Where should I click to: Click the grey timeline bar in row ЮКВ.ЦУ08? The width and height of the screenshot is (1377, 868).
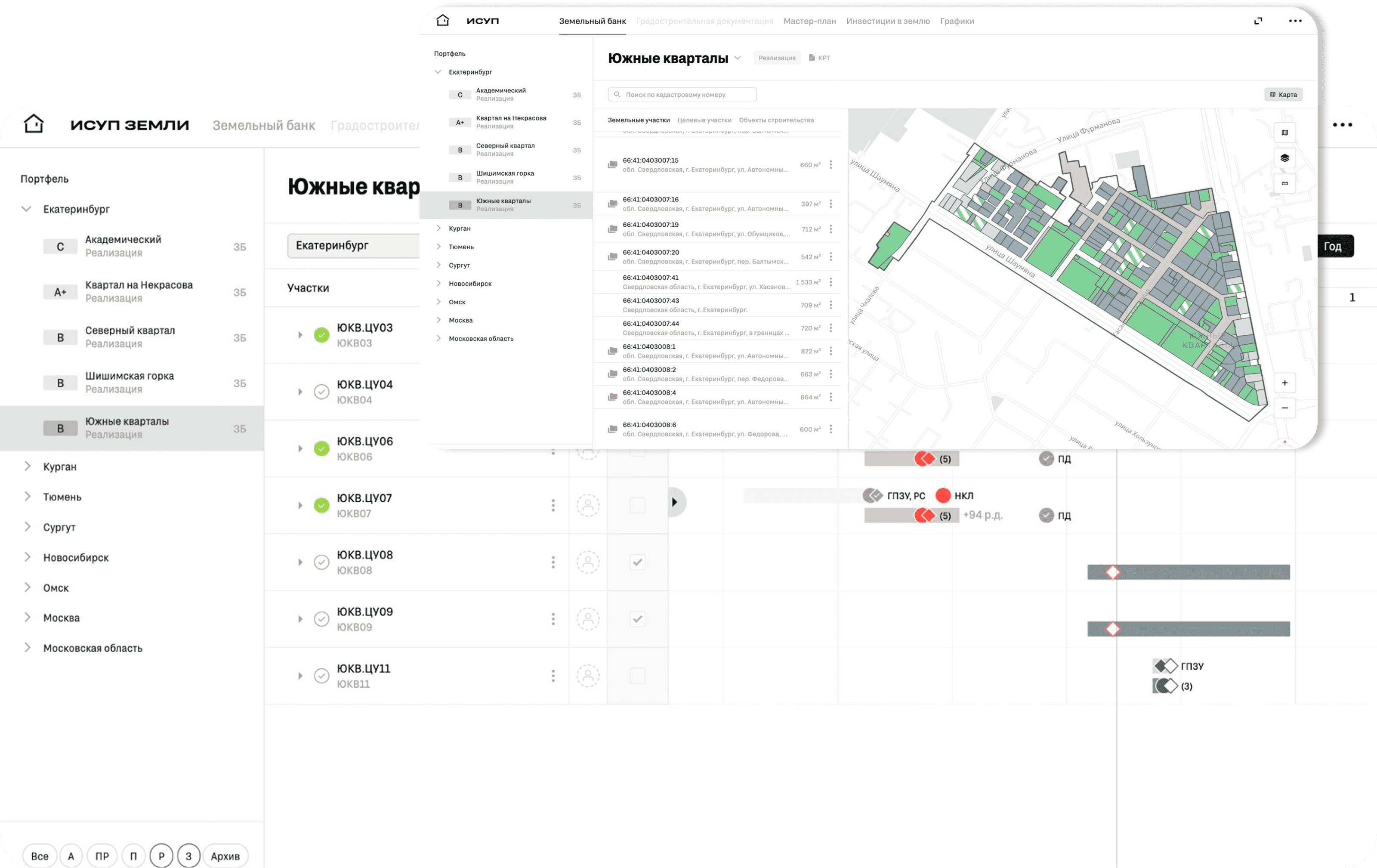click(x=1188, y=572)
